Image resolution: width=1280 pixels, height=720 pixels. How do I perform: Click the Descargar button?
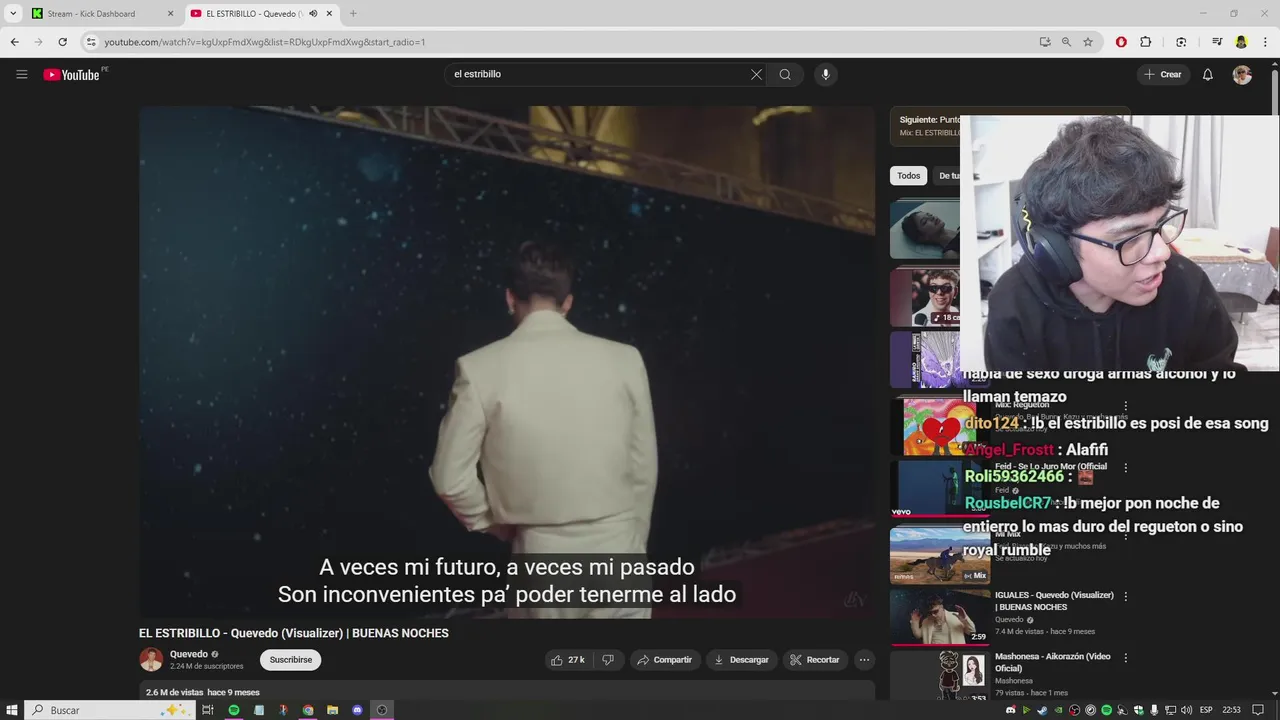point(741,660)
